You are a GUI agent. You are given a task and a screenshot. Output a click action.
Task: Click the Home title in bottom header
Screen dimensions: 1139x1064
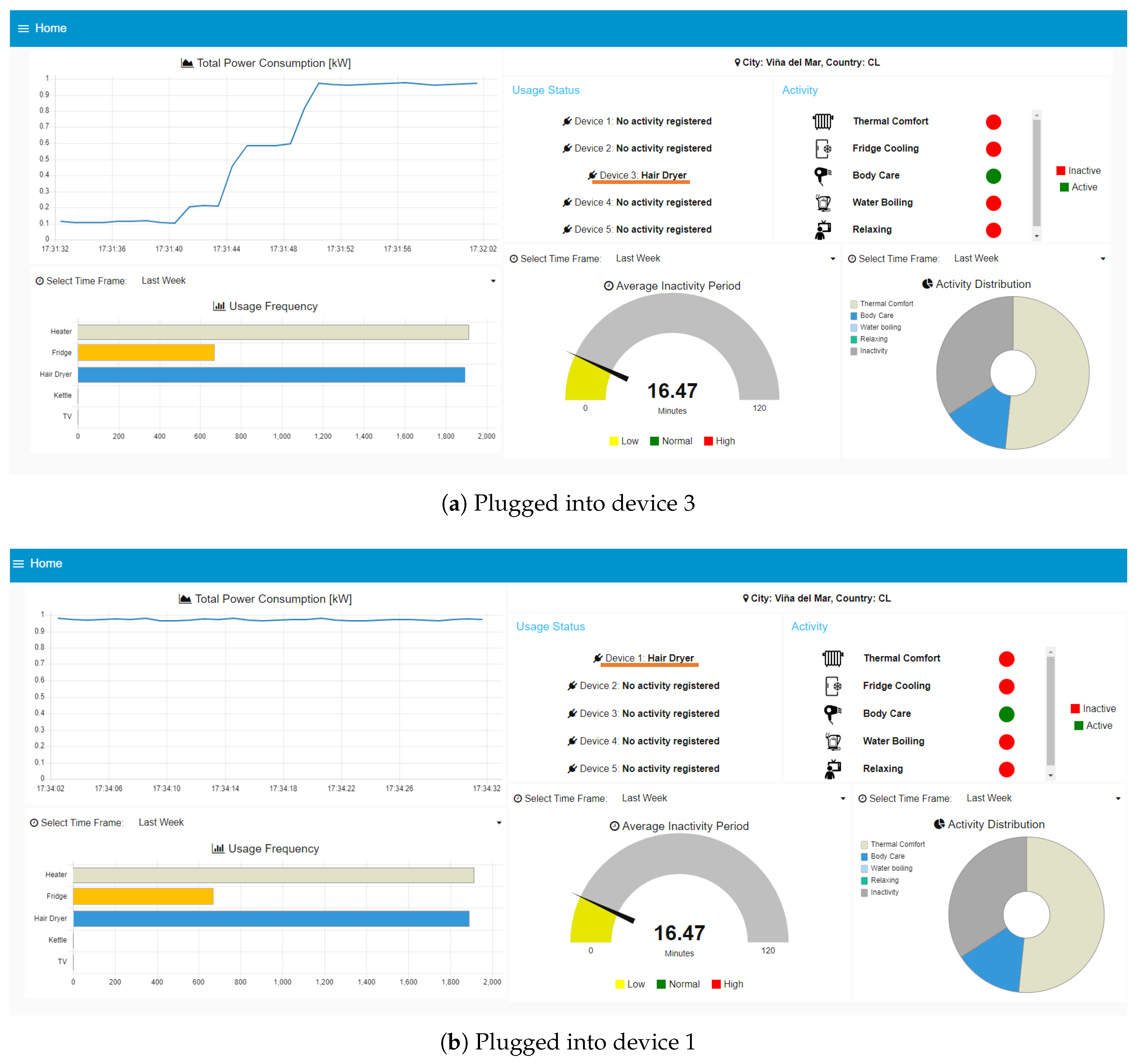(46, 564)
